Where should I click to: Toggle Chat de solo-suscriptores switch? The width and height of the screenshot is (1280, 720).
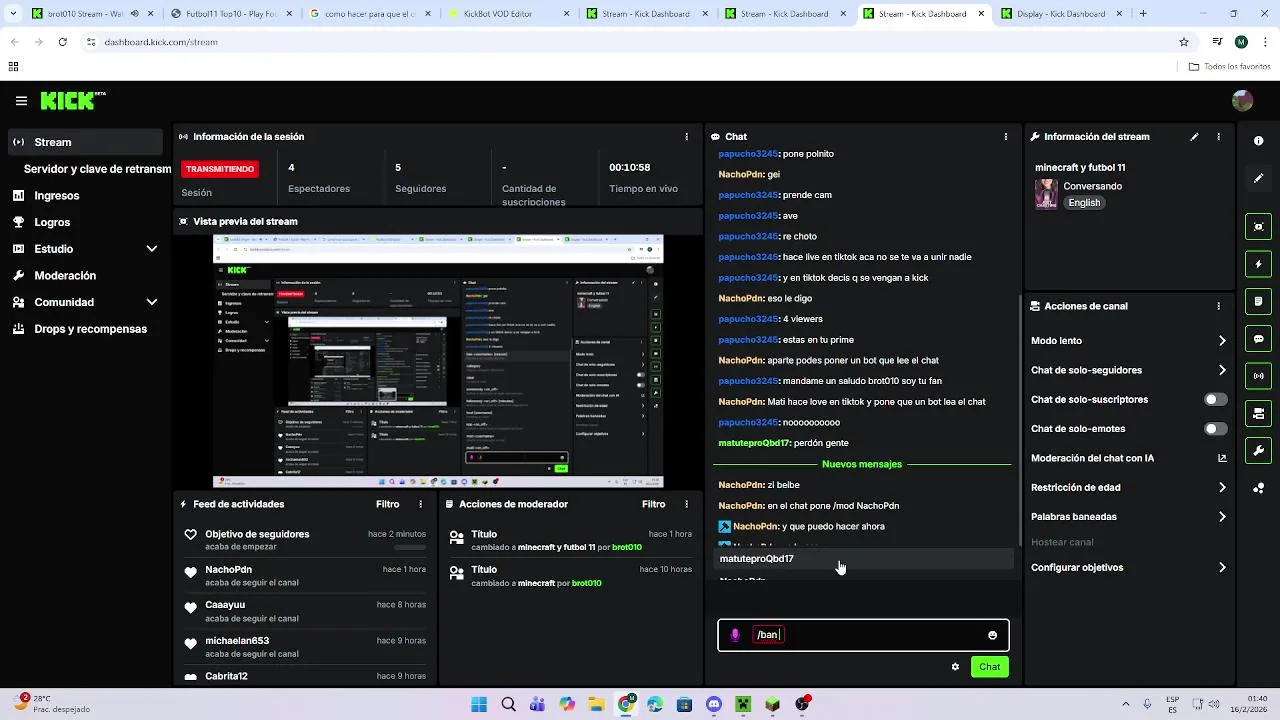tap(1215, 399)
